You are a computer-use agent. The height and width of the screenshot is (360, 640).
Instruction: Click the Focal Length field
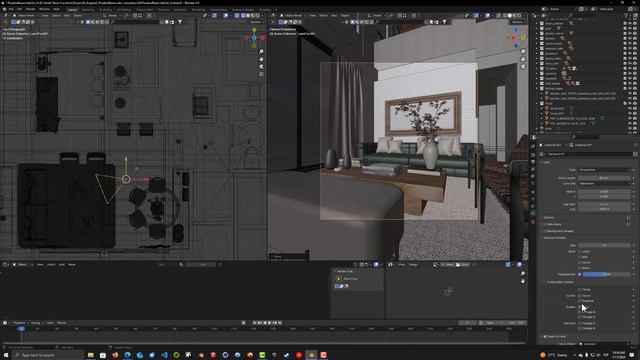tap(604, 178)
